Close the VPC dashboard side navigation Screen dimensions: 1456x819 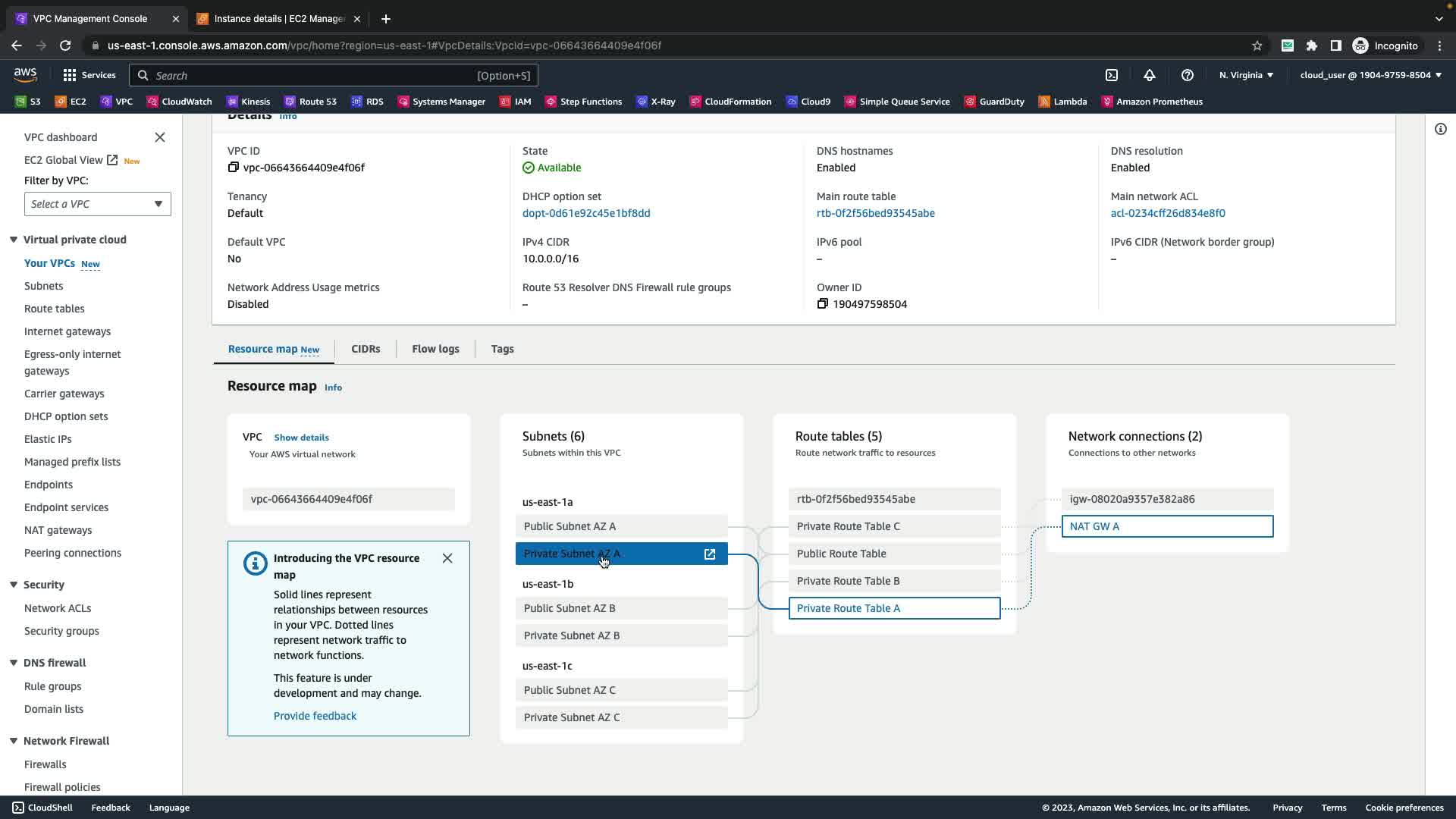(160, 137)
